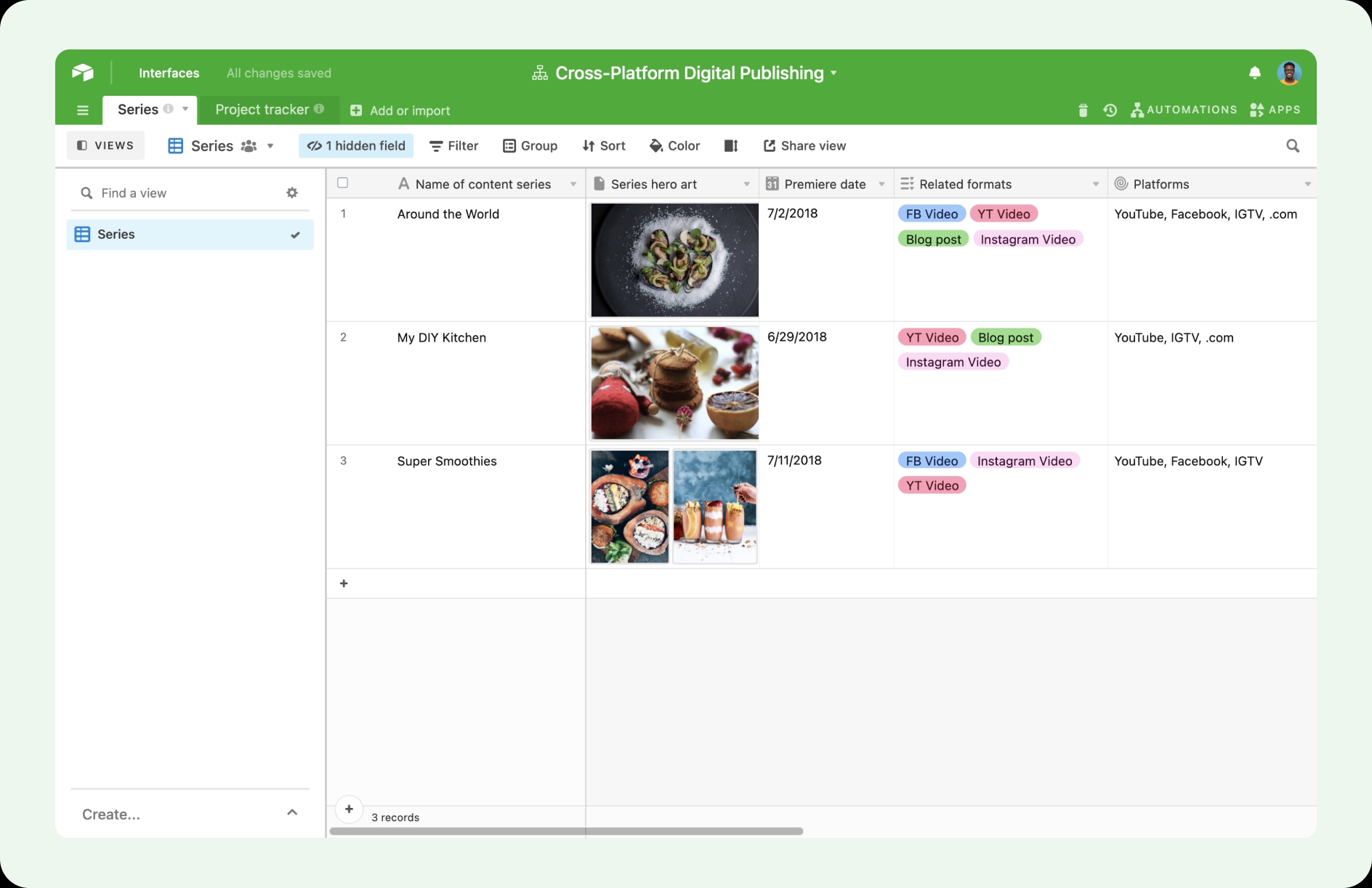Viewport: 1372px width, 888px height.
Task: Open Interfaces
Action: (x=169, y=73)
